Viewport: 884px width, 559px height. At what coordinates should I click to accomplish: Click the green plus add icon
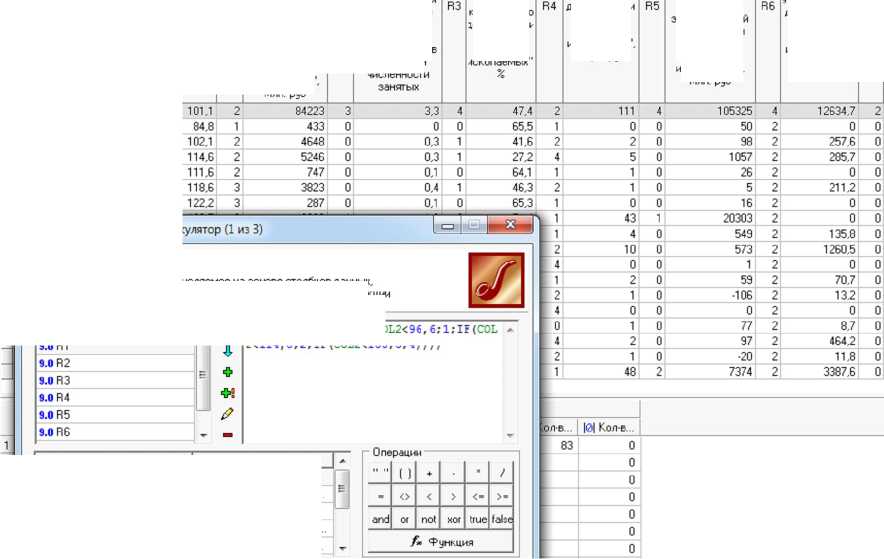pyautogui.click(x=227, y=372)
